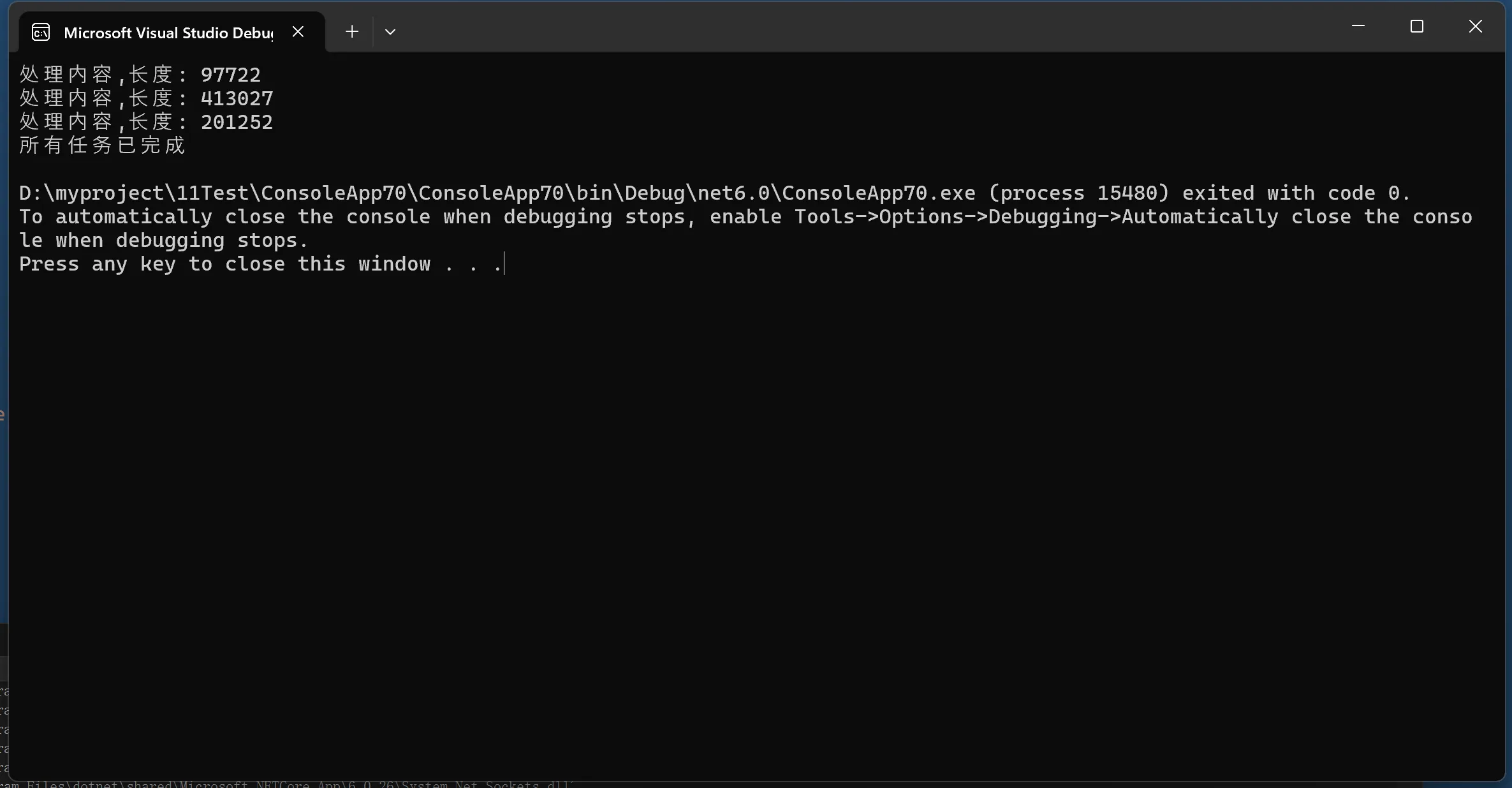The image size is (1512, 788).
Task: Click the "exited with code 0" text
Action: pyautogui.click(x=1296, y=193)
